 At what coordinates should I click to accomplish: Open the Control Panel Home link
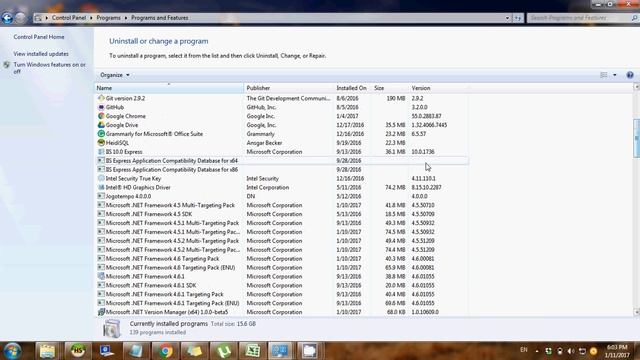[x=39, y=37]
